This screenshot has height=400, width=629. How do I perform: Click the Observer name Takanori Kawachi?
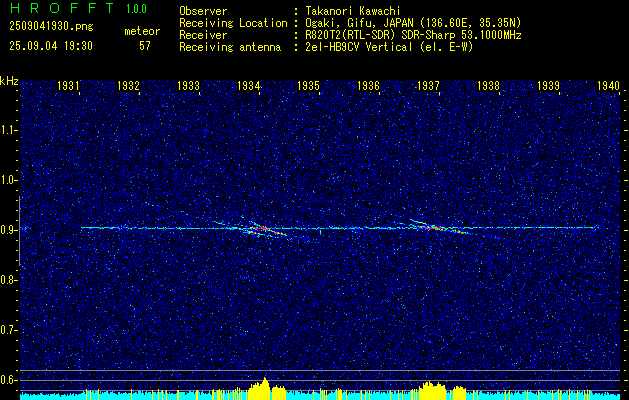coord(353,11)
